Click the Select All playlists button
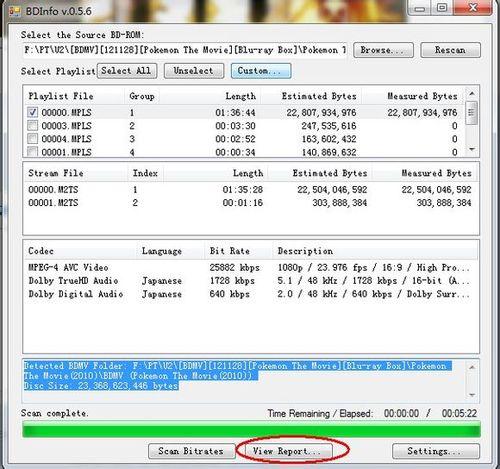The width and height of the screenshot is (500, 469). [x=127, y=71]
